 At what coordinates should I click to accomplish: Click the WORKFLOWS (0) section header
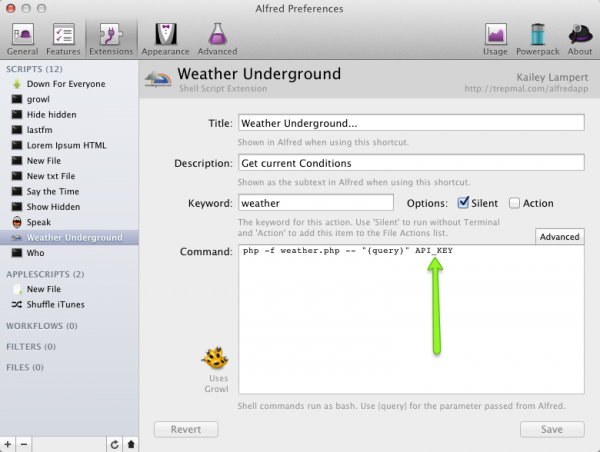42,326
